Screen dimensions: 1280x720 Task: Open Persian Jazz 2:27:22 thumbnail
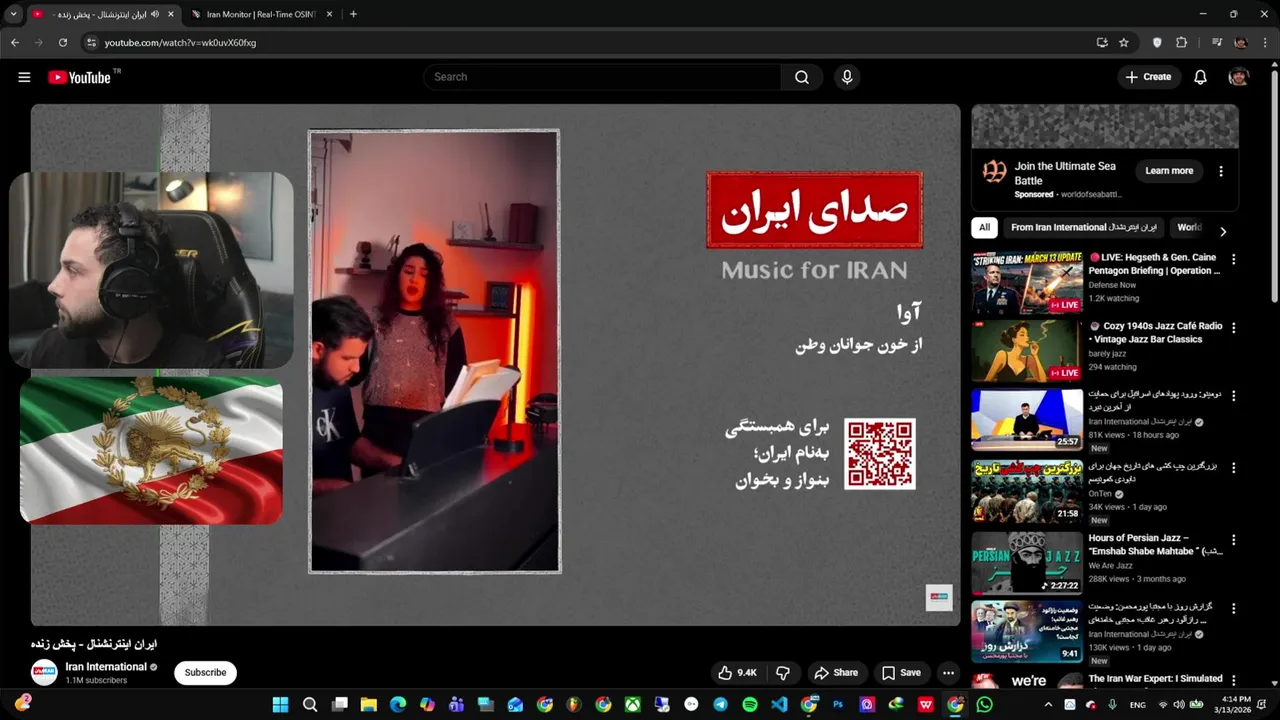pos(1027,563)
